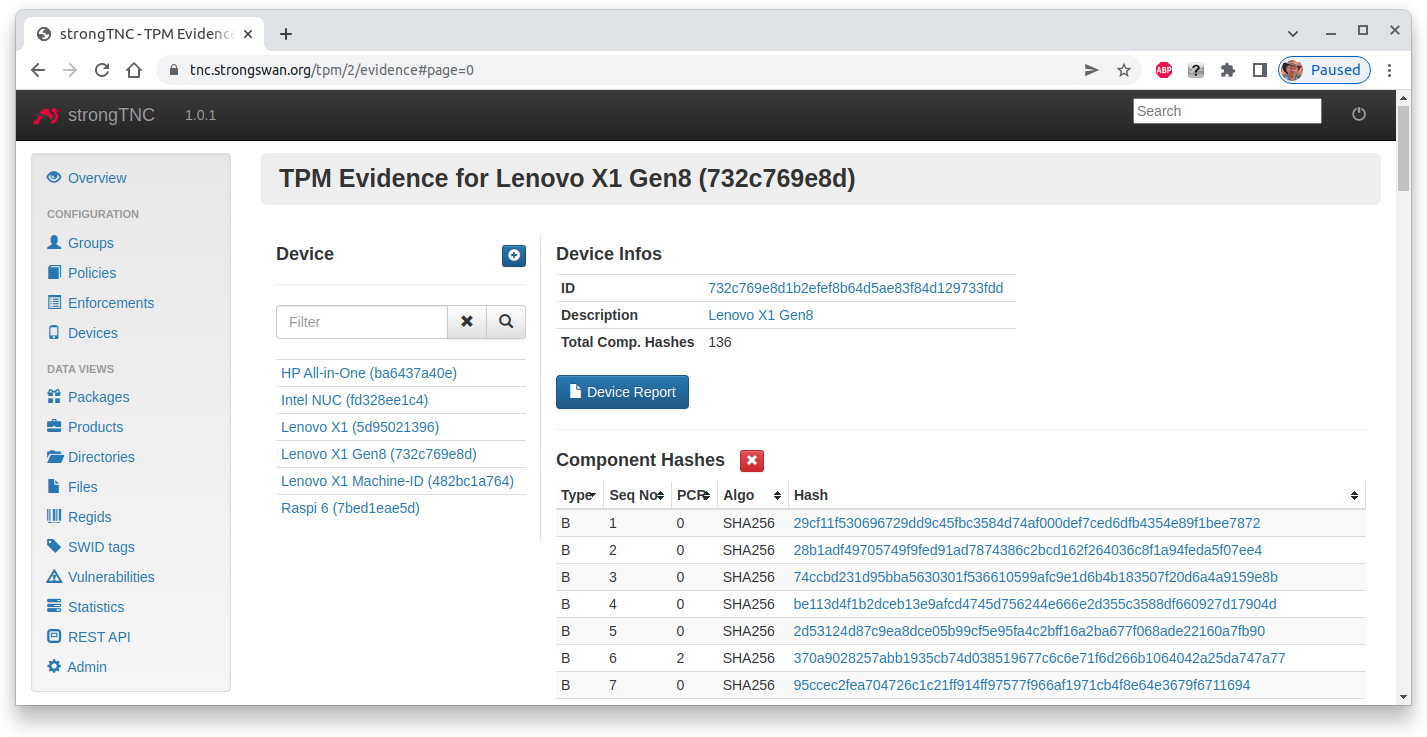Image resolution: width=1427 pixels, height=737 pixels.
Task: Open Groups user icon in sidebar
Action: (x=54, y=243)
